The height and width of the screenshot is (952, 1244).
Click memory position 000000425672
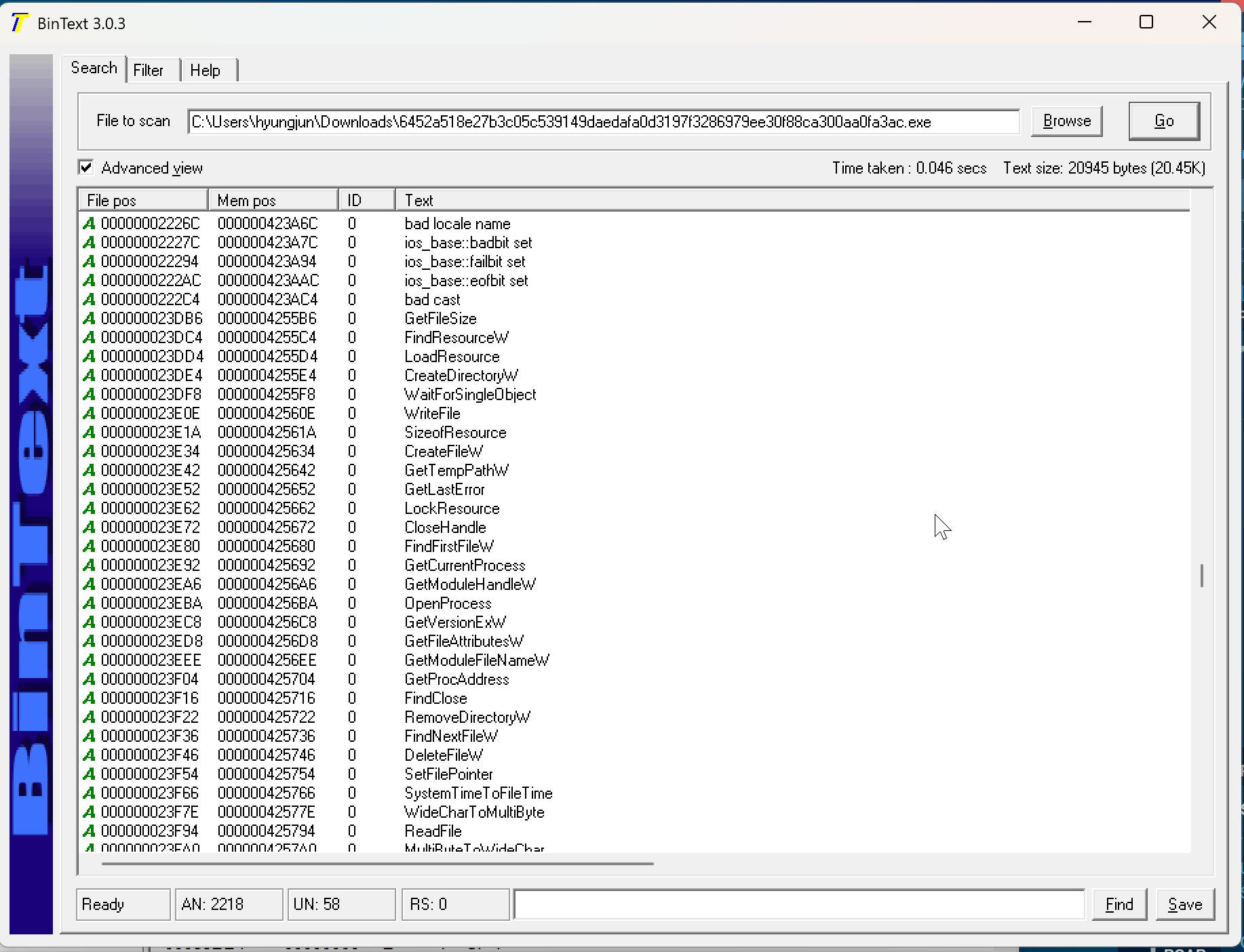(267, 528)
